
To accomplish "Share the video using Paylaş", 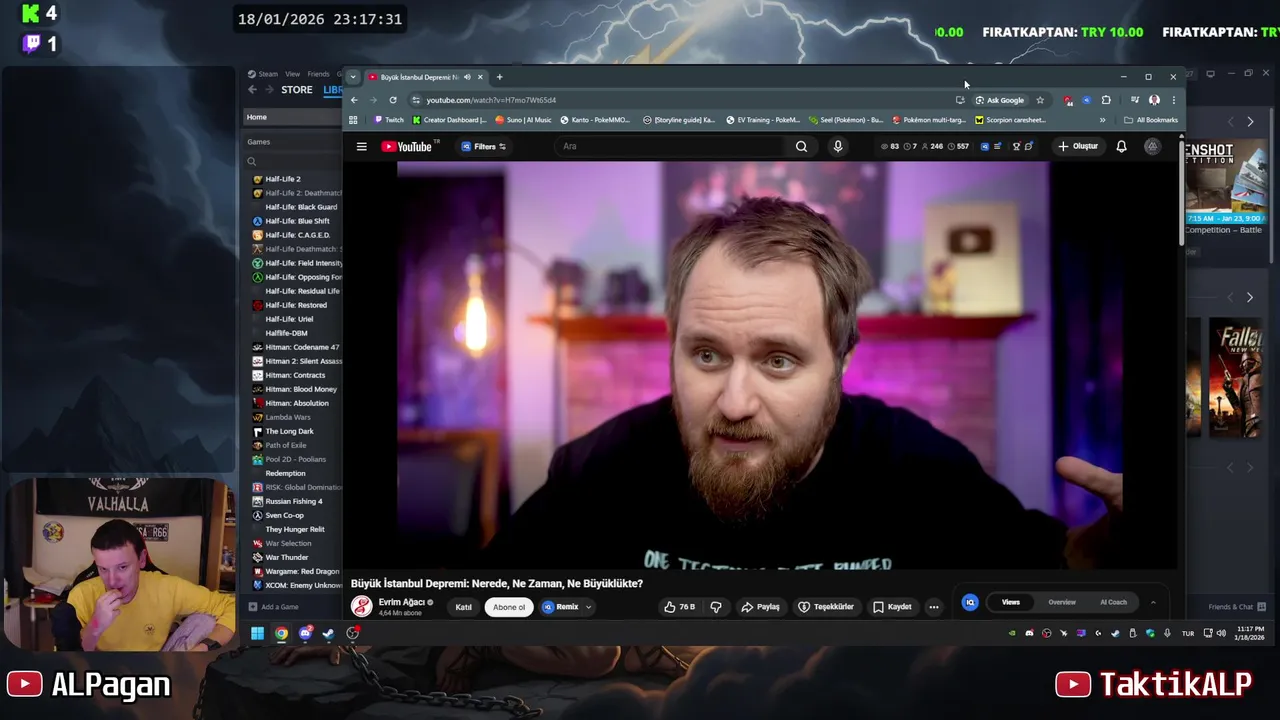I will click(x=760, y=607).
